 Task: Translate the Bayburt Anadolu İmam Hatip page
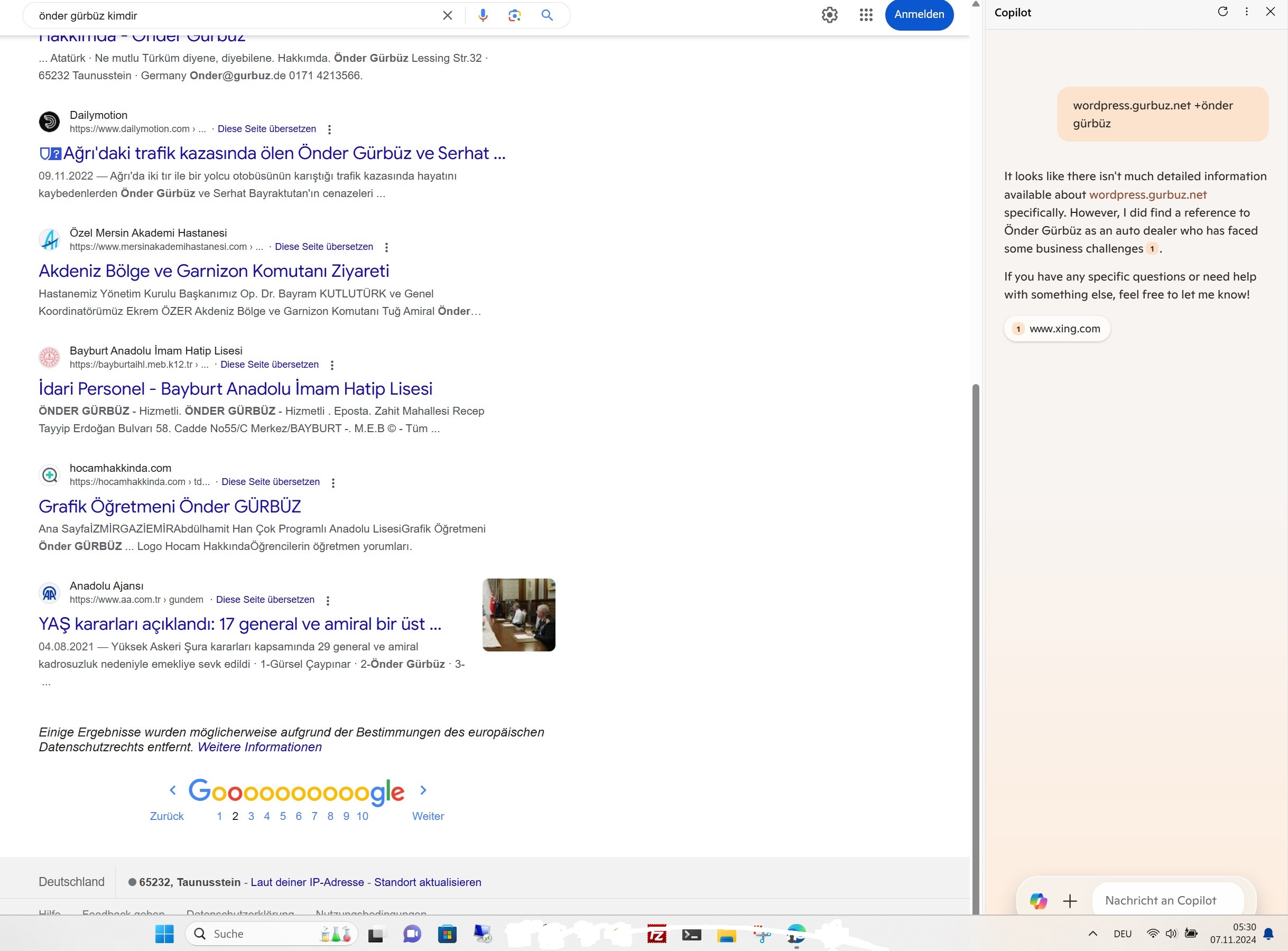point(270,365)
